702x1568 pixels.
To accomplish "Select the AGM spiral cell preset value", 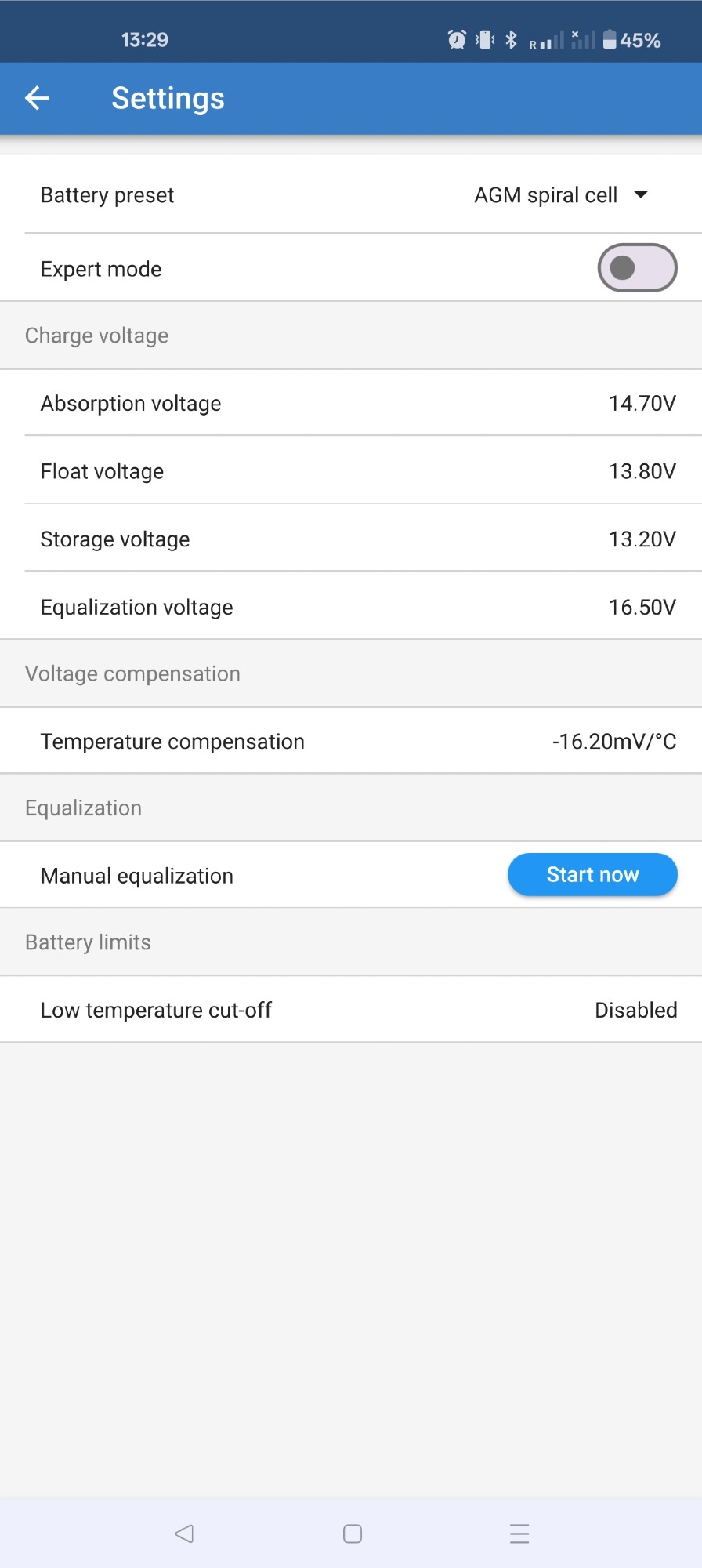I will point(545,195).
